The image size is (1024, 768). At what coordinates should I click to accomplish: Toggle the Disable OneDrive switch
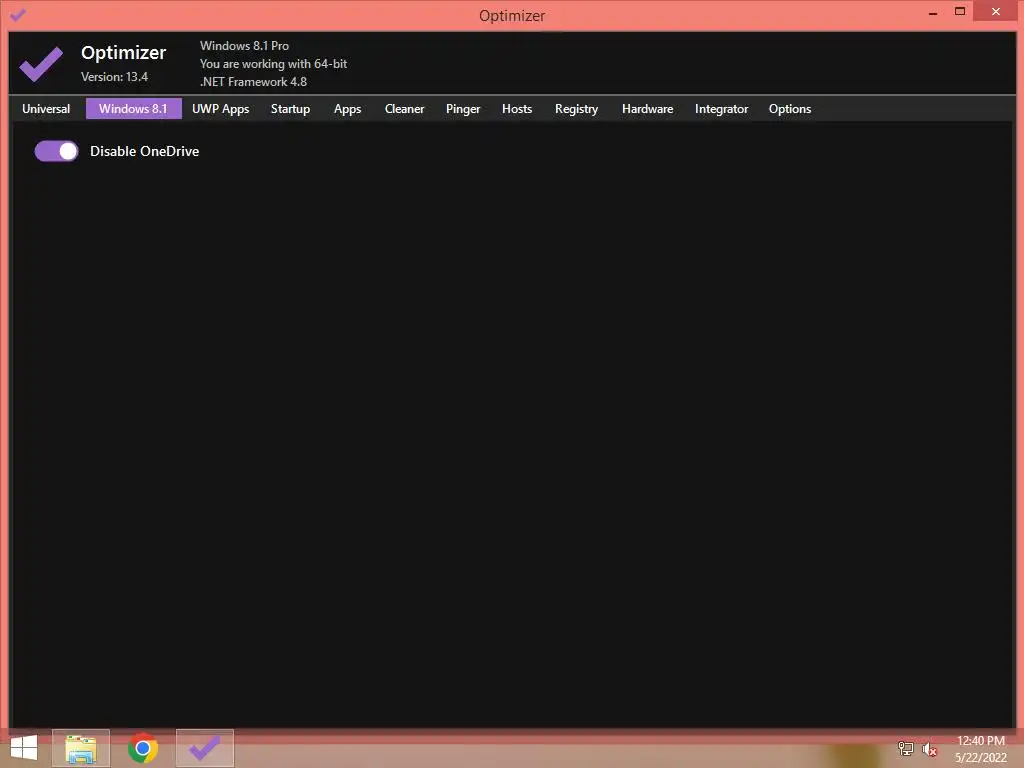[x=56, y=151]
